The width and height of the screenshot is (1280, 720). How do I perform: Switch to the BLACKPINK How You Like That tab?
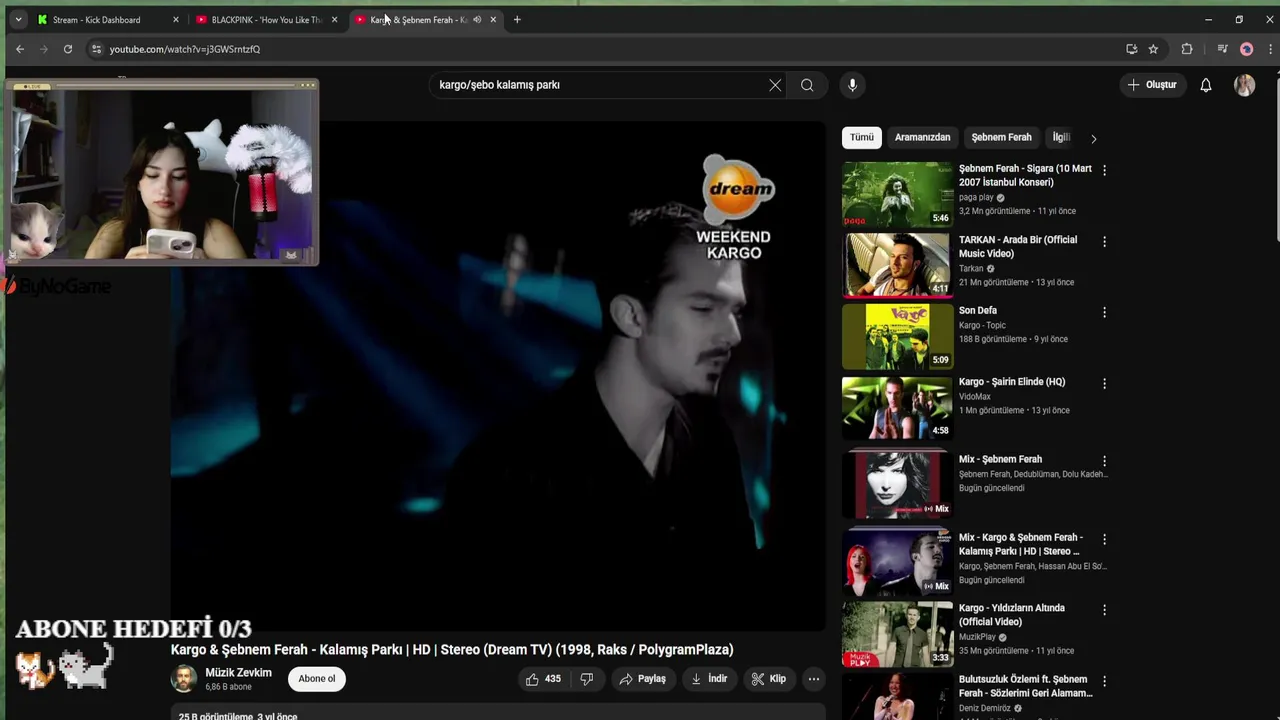pyautogui.click(x=268, y=19)
